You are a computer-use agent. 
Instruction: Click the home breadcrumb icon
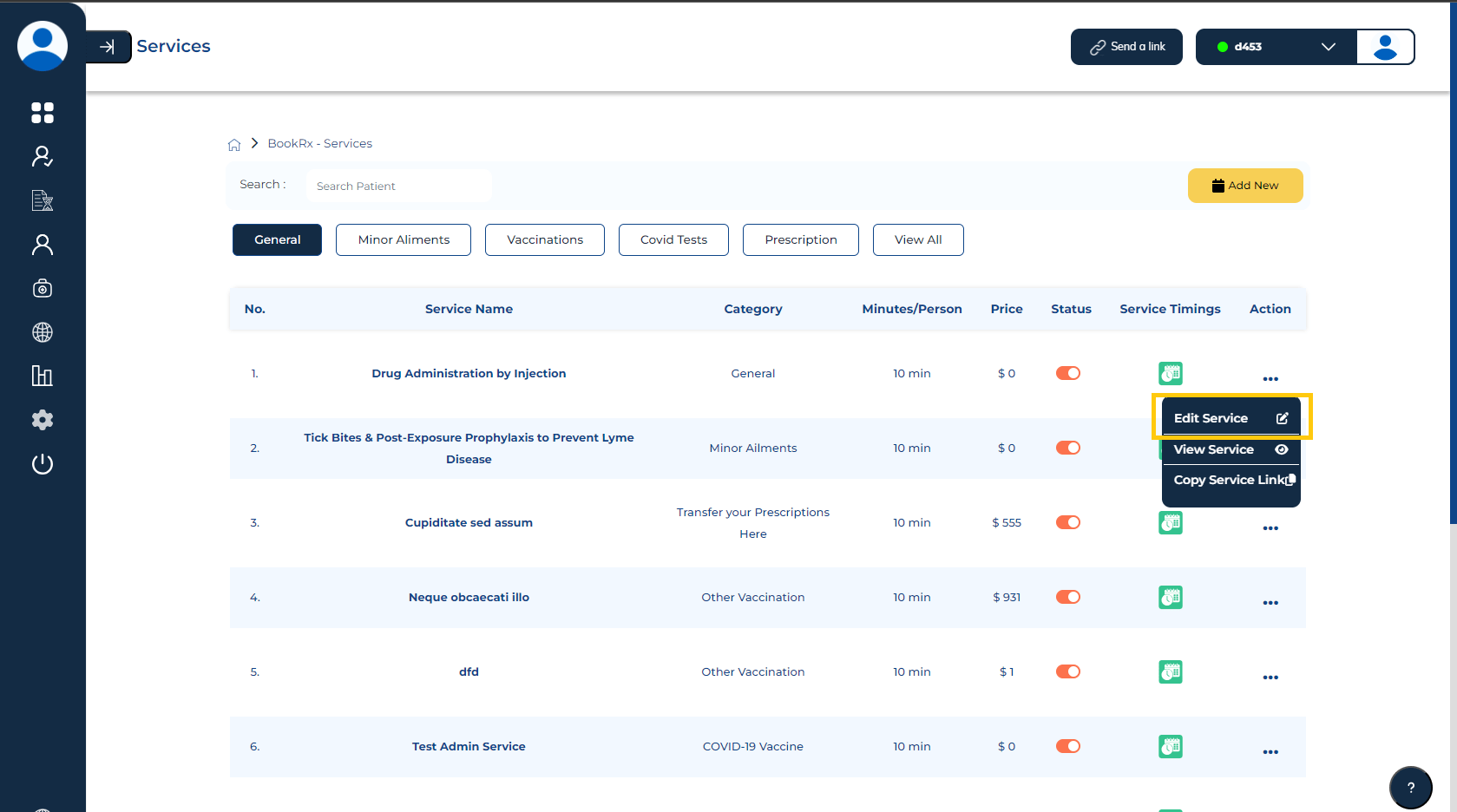click(234, 144)
